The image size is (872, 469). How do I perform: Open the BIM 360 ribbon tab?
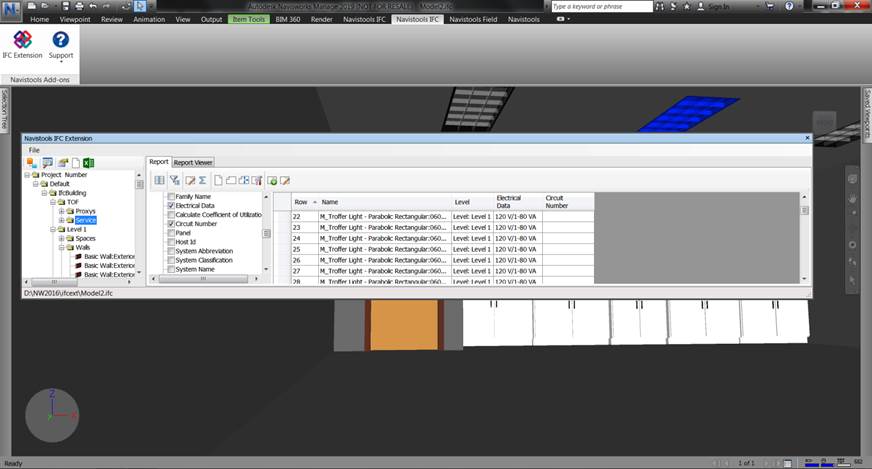[288, 19]
